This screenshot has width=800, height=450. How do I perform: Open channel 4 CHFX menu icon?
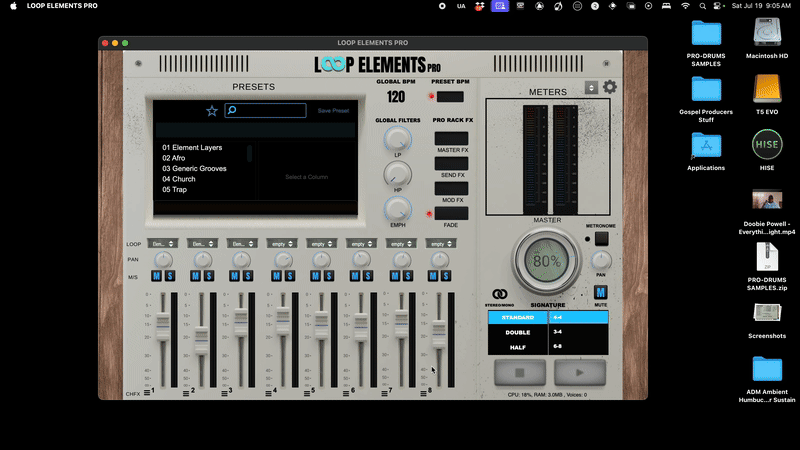click(268, 393)
